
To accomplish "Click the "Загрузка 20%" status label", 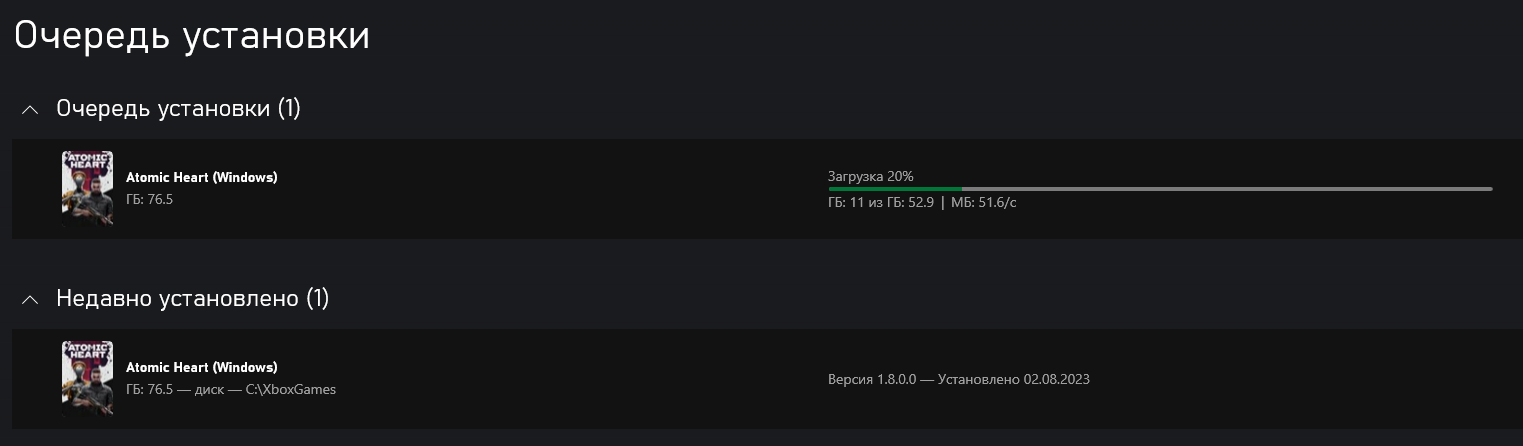I will click(870, 176).
